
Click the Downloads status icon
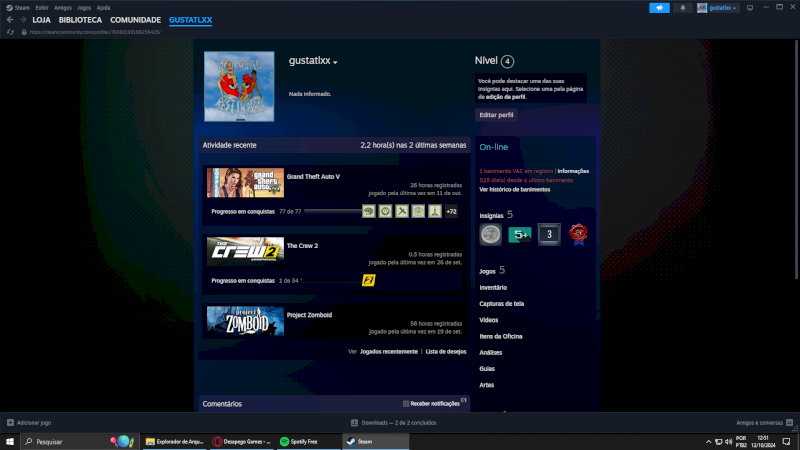coord(354,422)
